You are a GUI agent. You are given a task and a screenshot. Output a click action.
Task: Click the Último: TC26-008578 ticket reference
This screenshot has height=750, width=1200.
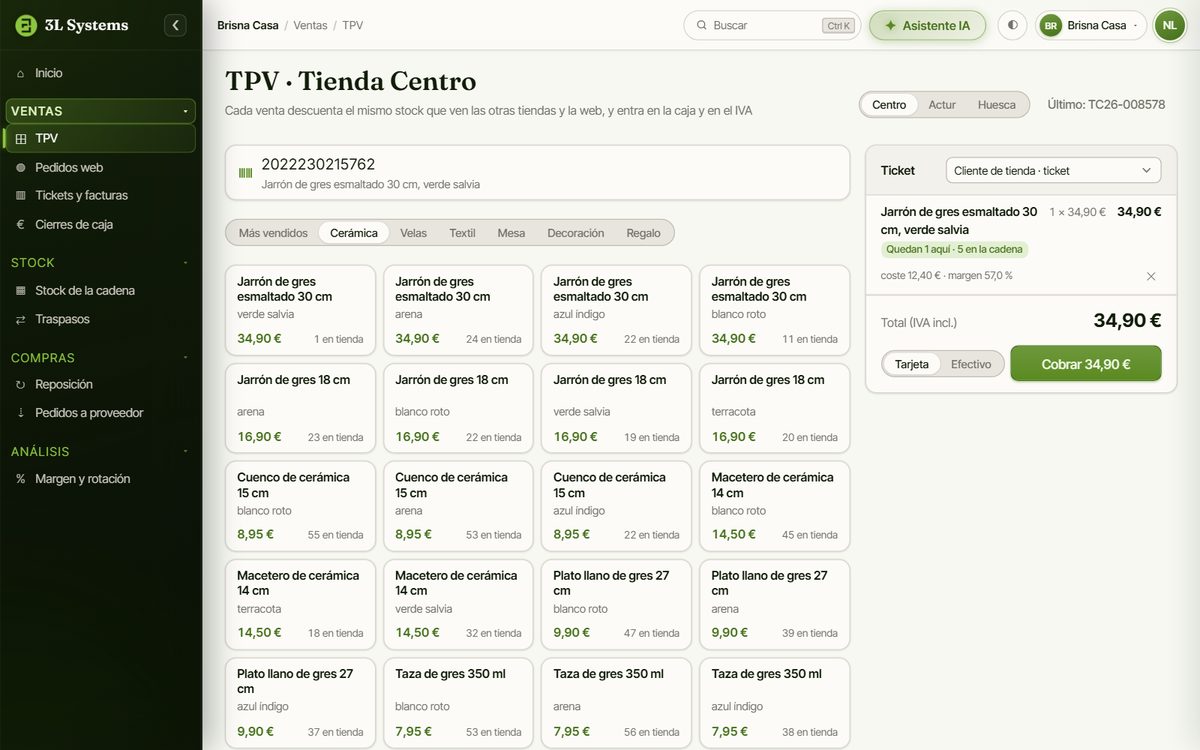[x=1106, y=105]
